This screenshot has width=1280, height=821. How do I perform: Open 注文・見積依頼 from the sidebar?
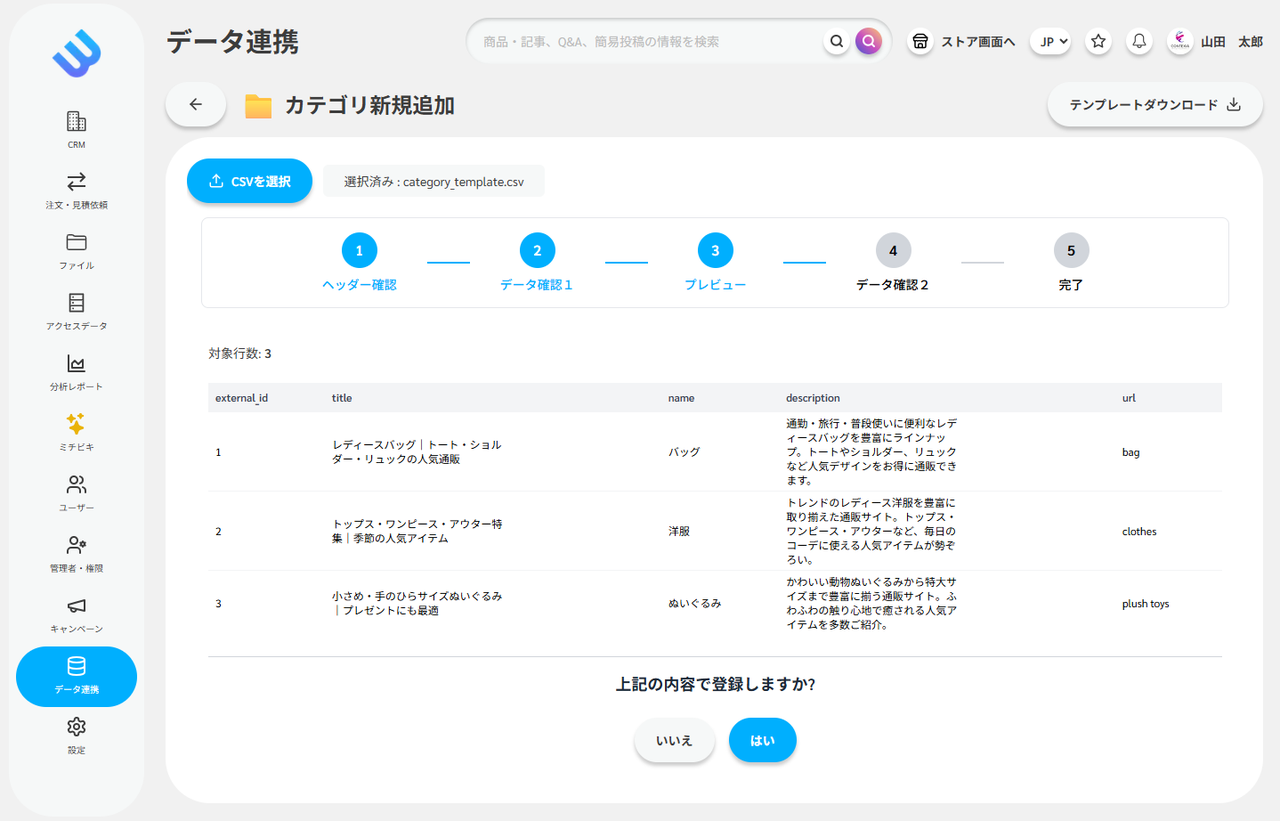click(76, 190)
